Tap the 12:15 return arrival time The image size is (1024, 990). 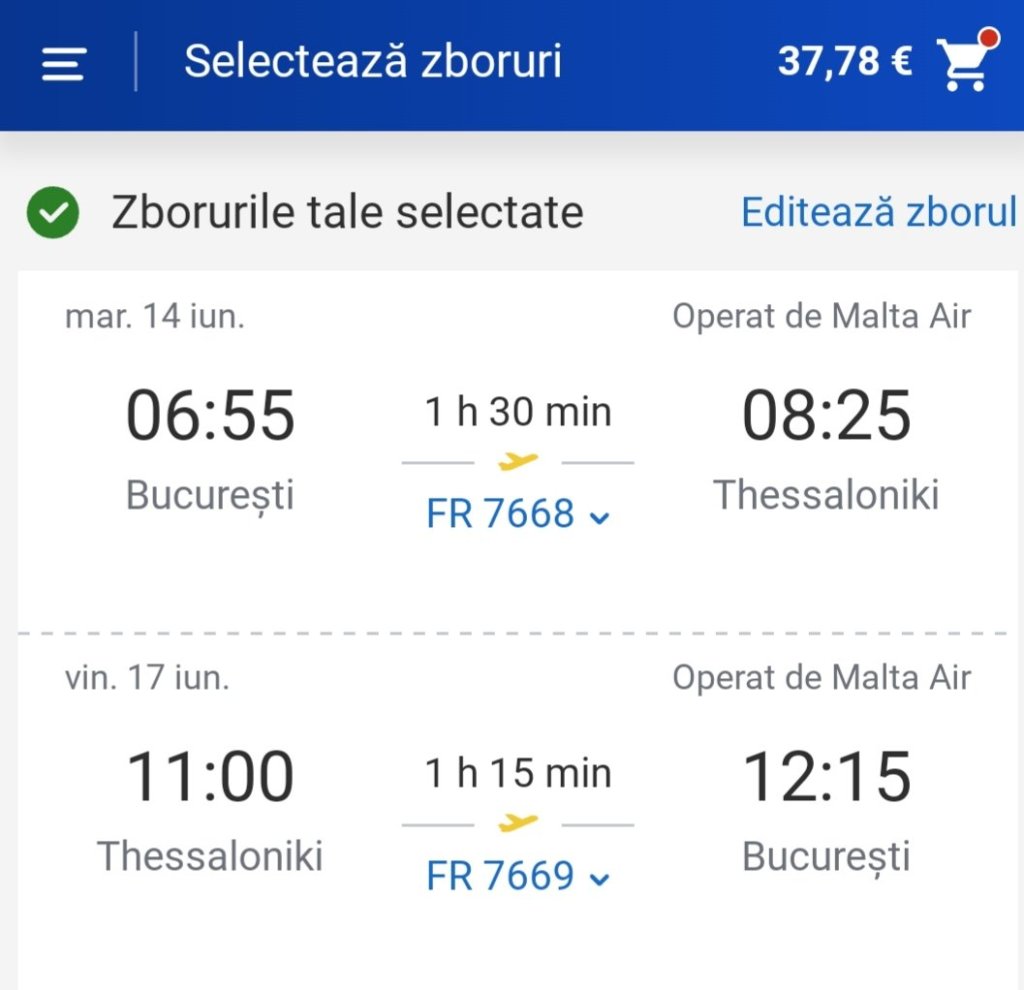[826, 778]
